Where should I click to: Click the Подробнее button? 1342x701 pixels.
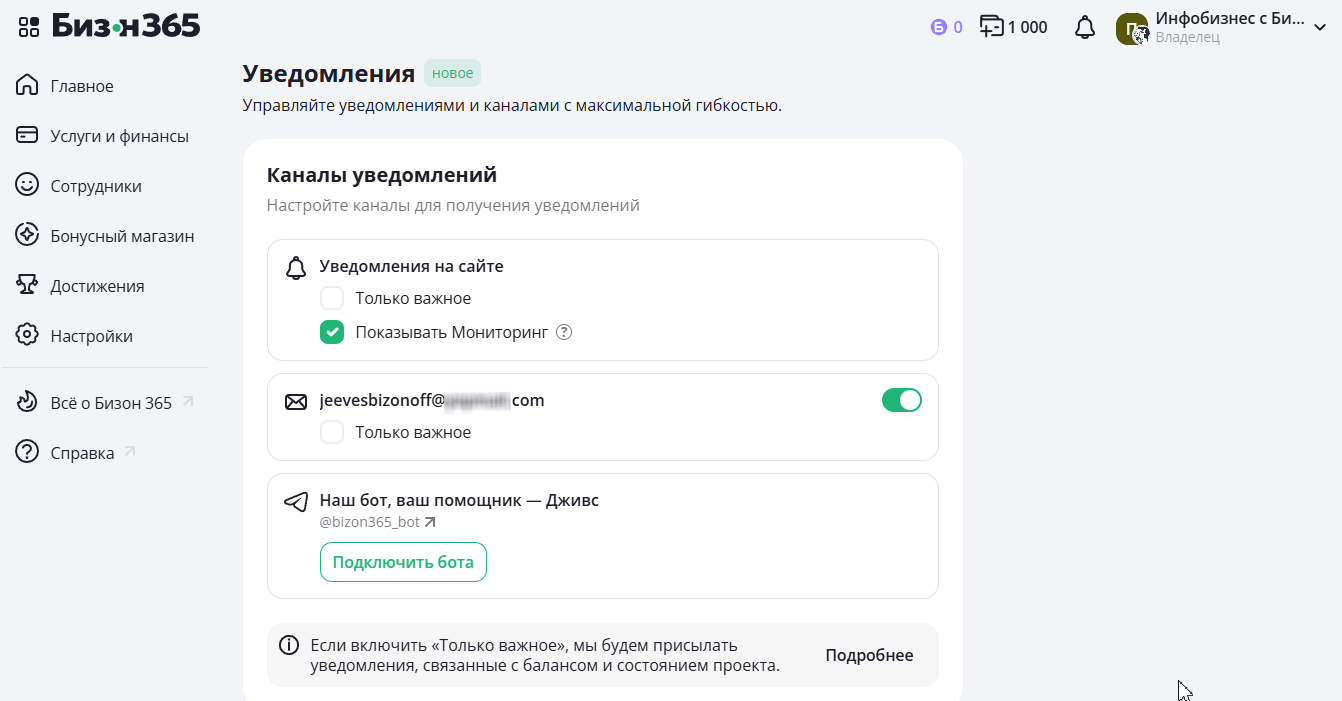[869, 655]
